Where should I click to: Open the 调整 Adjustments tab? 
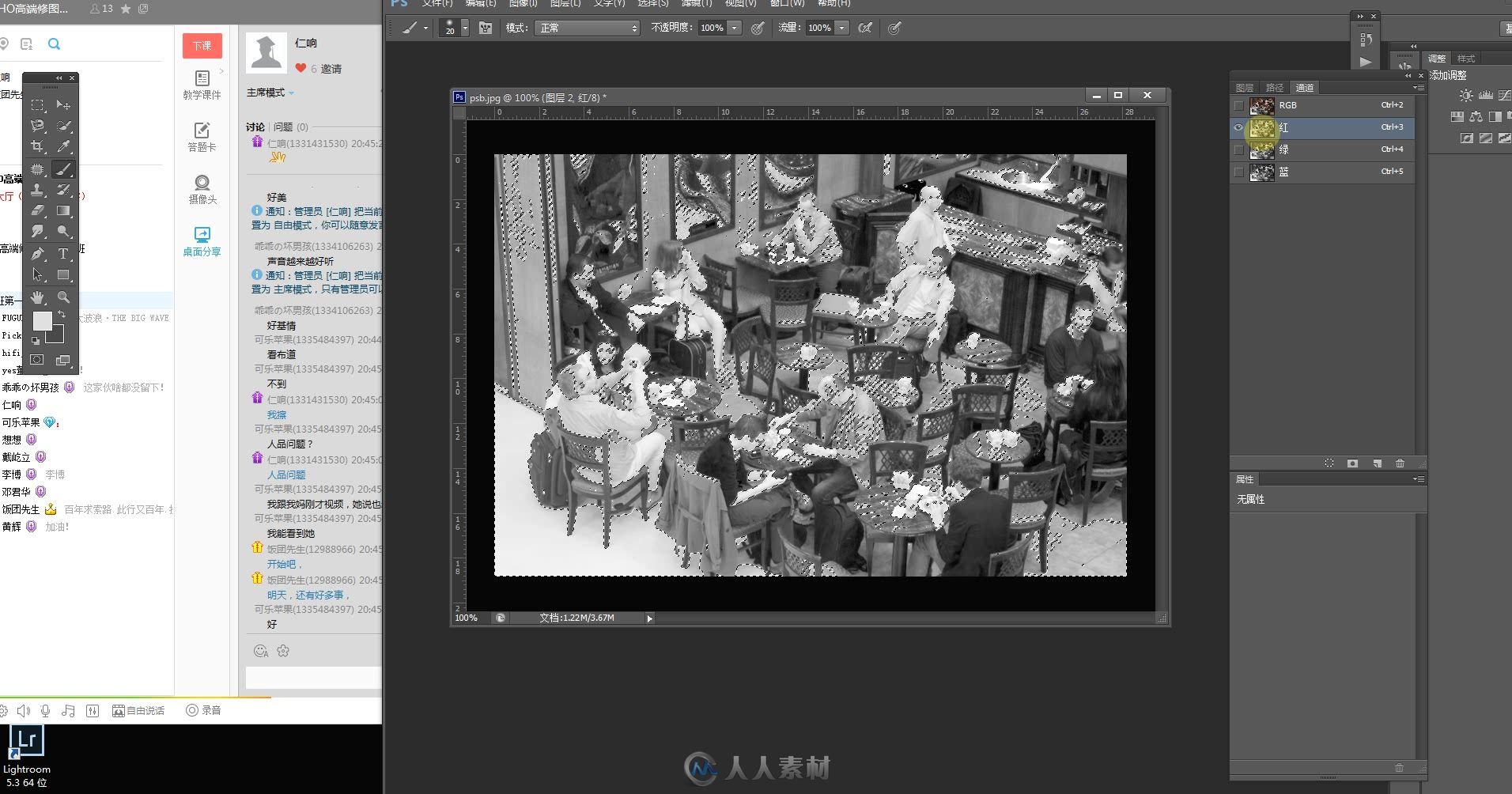pos(1437,59)
